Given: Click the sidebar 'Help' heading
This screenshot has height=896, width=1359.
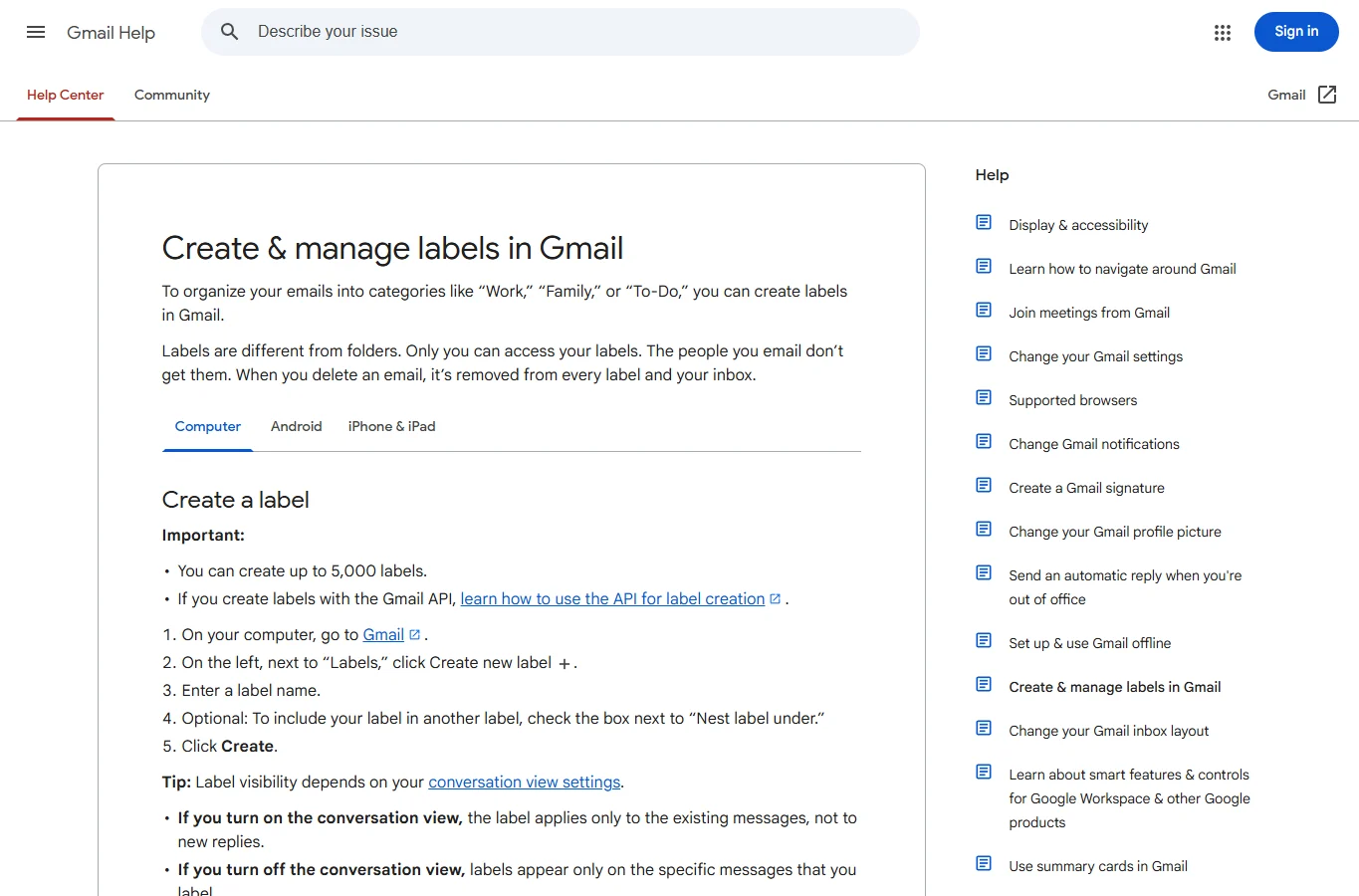Looking at the screenshot, I should (993, 175).
